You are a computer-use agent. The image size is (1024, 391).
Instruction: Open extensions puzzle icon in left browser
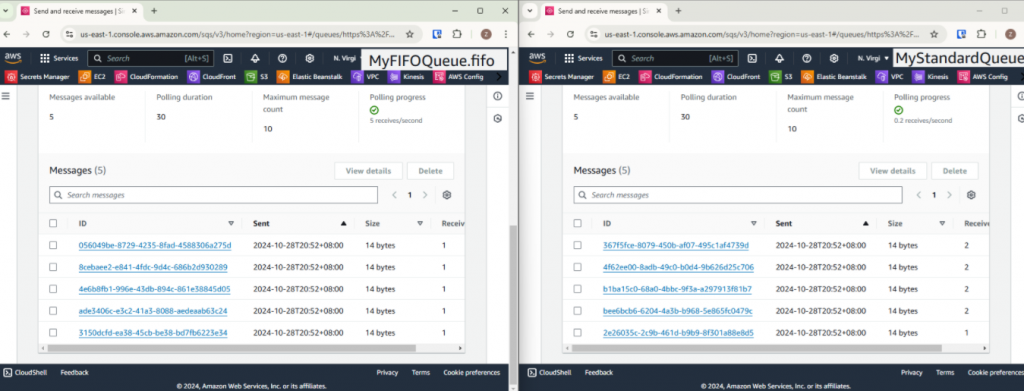(457, 34)
